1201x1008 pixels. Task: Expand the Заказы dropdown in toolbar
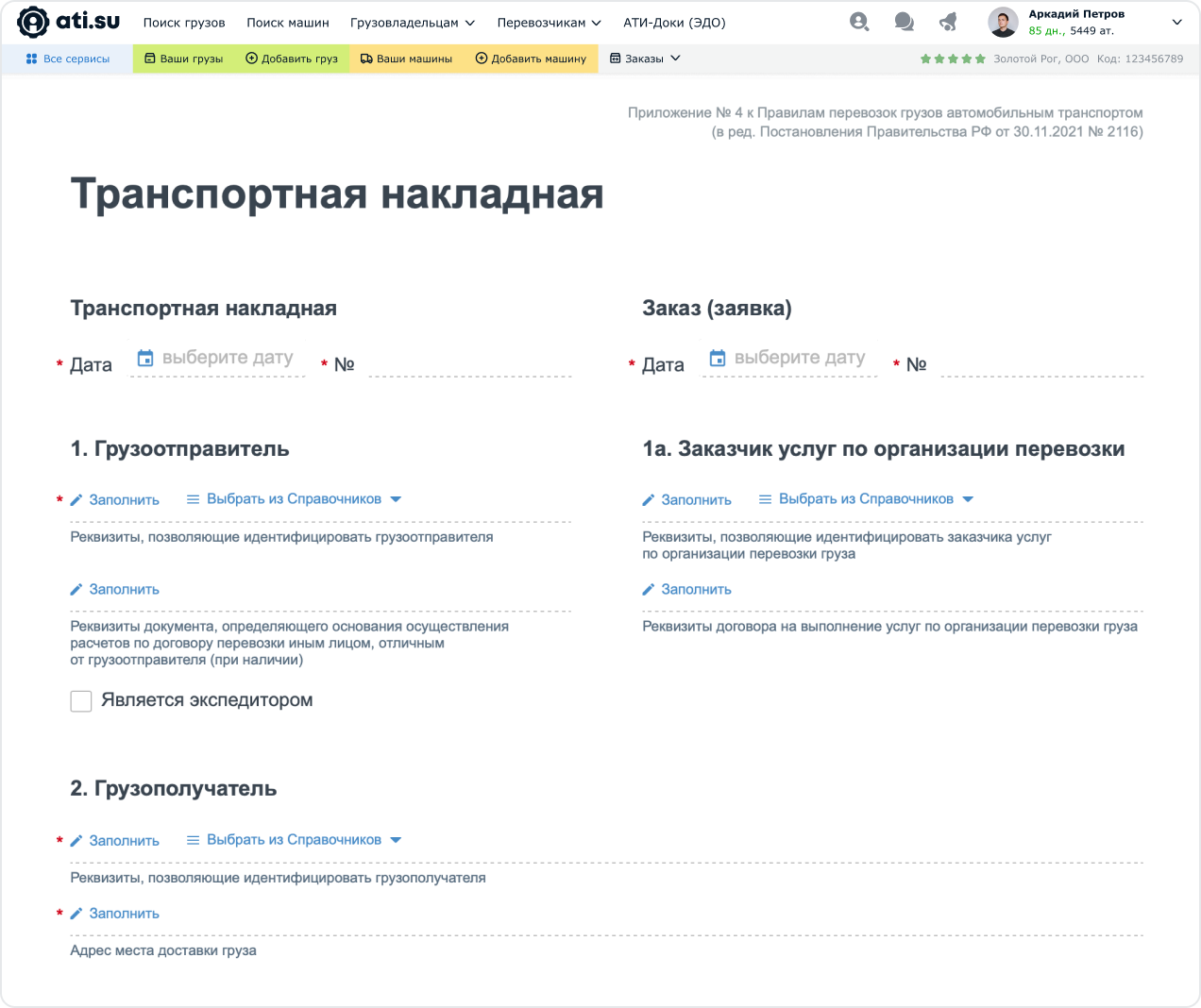point(645,59)
